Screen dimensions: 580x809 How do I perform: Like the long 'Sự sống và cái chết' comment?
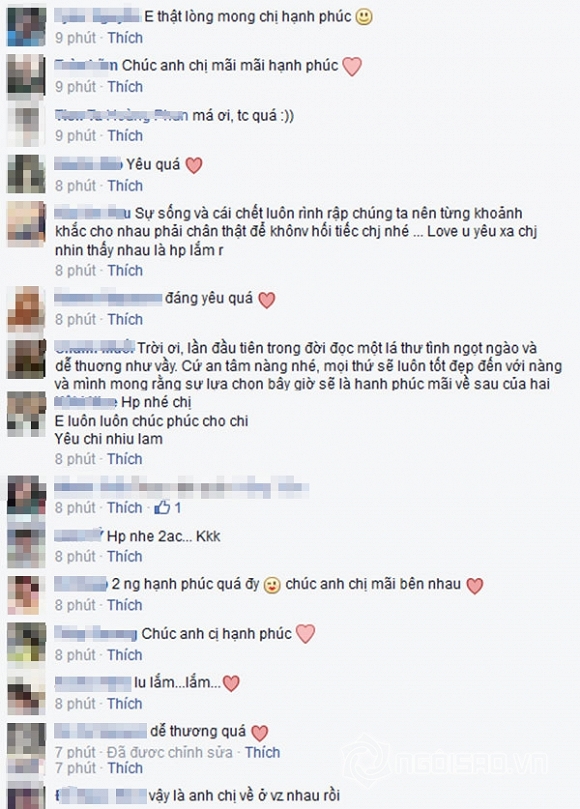click(x=125, y=271)
